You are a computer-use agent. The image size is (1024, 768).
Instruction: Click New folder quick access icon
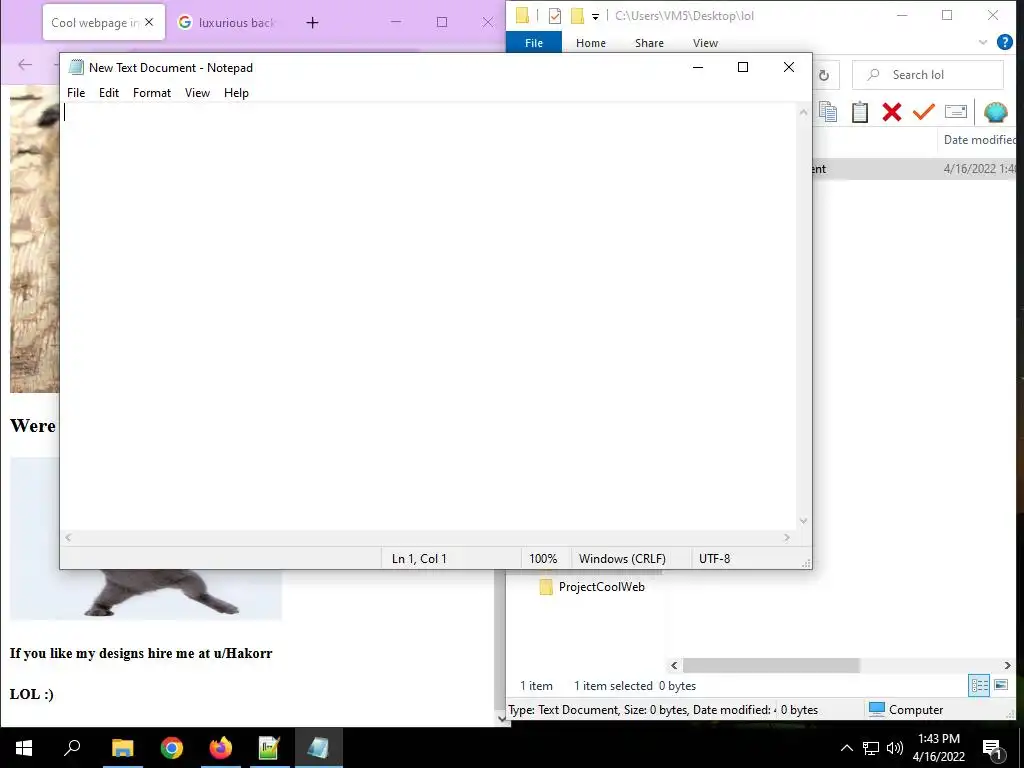[577, 15]
